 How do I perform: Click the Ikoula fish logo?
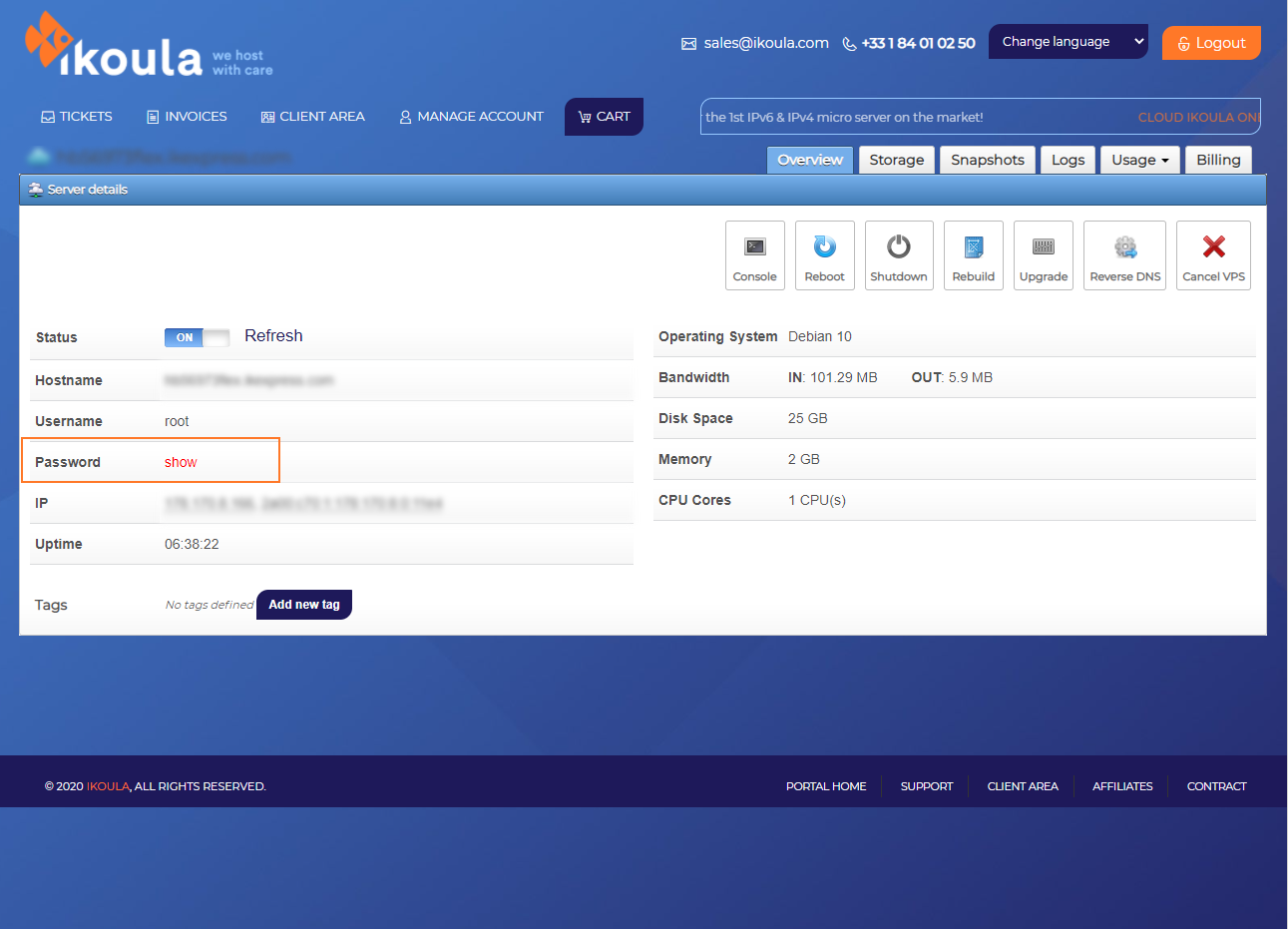(x=48, y=41)
